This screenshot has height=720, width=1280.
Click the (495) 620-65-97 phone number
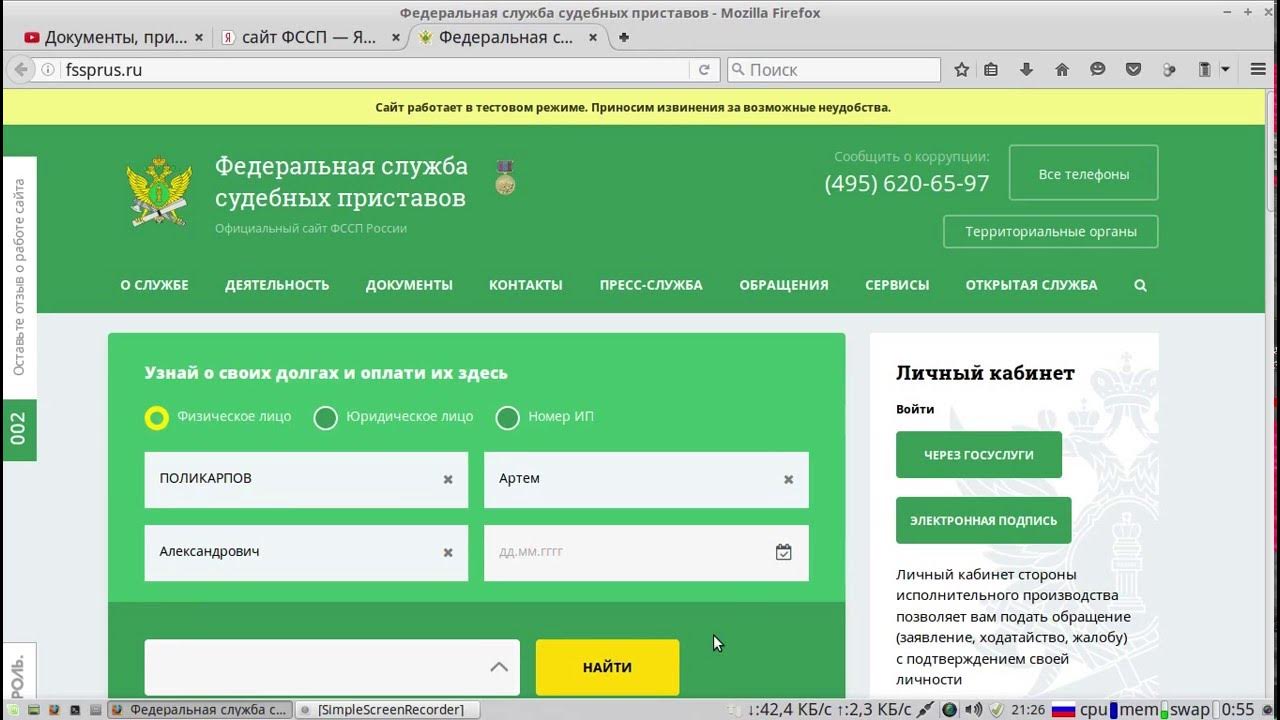pyautogui.click(x=907, y=184)
